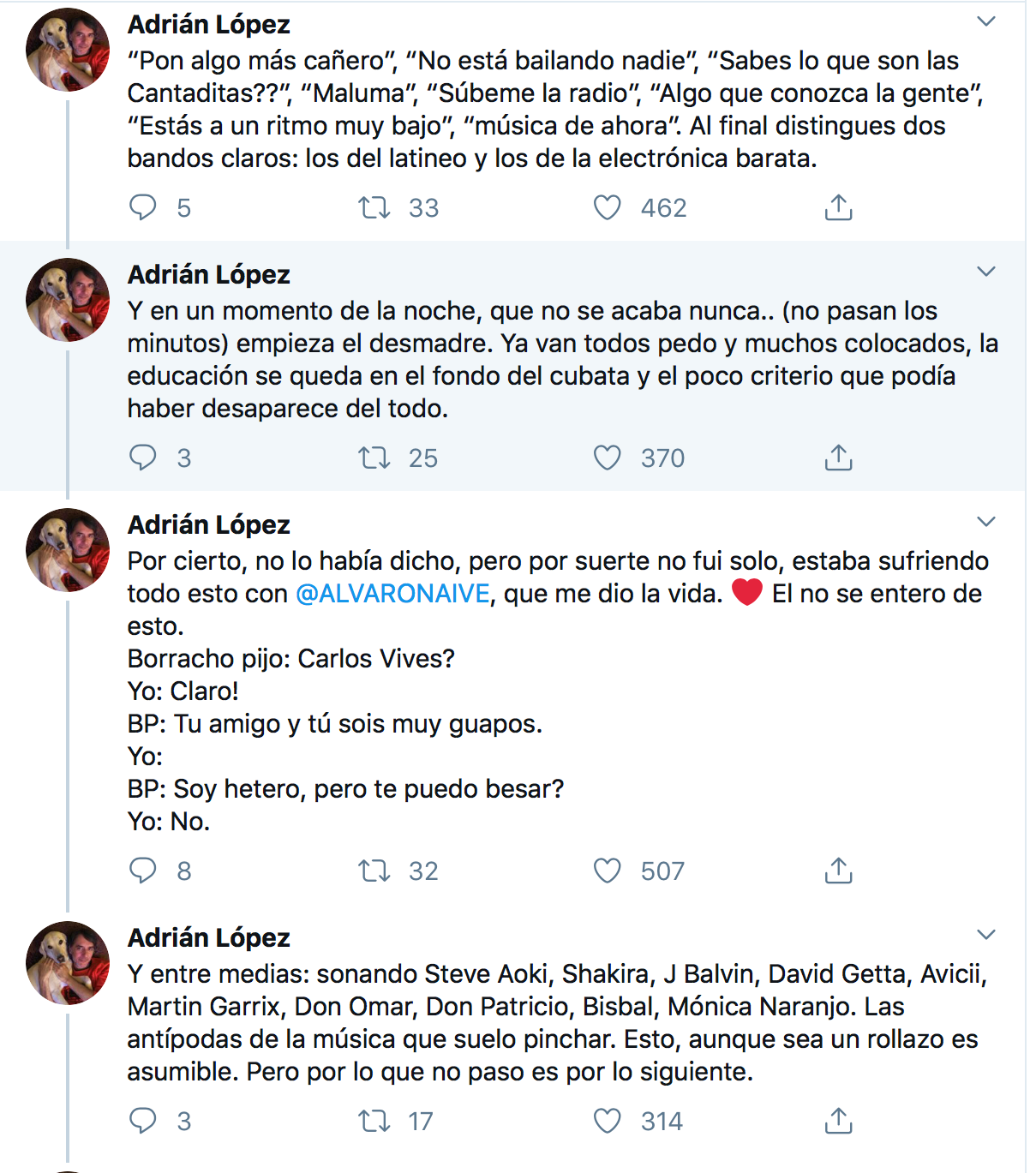Image resolution: width=1036 pixels, height=1173 pixels.
Task: Expand options chevron on the highlighted tweet
Action: (x=986, y=272)
